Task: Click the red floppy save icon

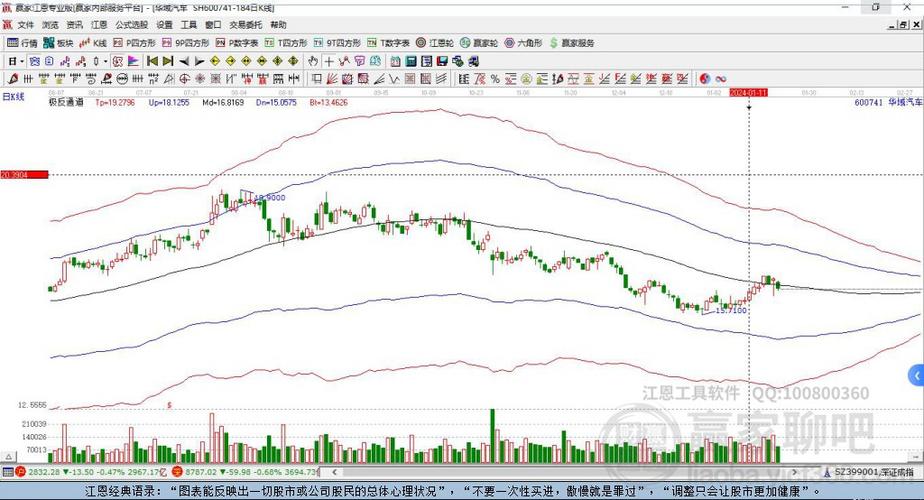Action: pyautogui.click(x=441, y=61)
